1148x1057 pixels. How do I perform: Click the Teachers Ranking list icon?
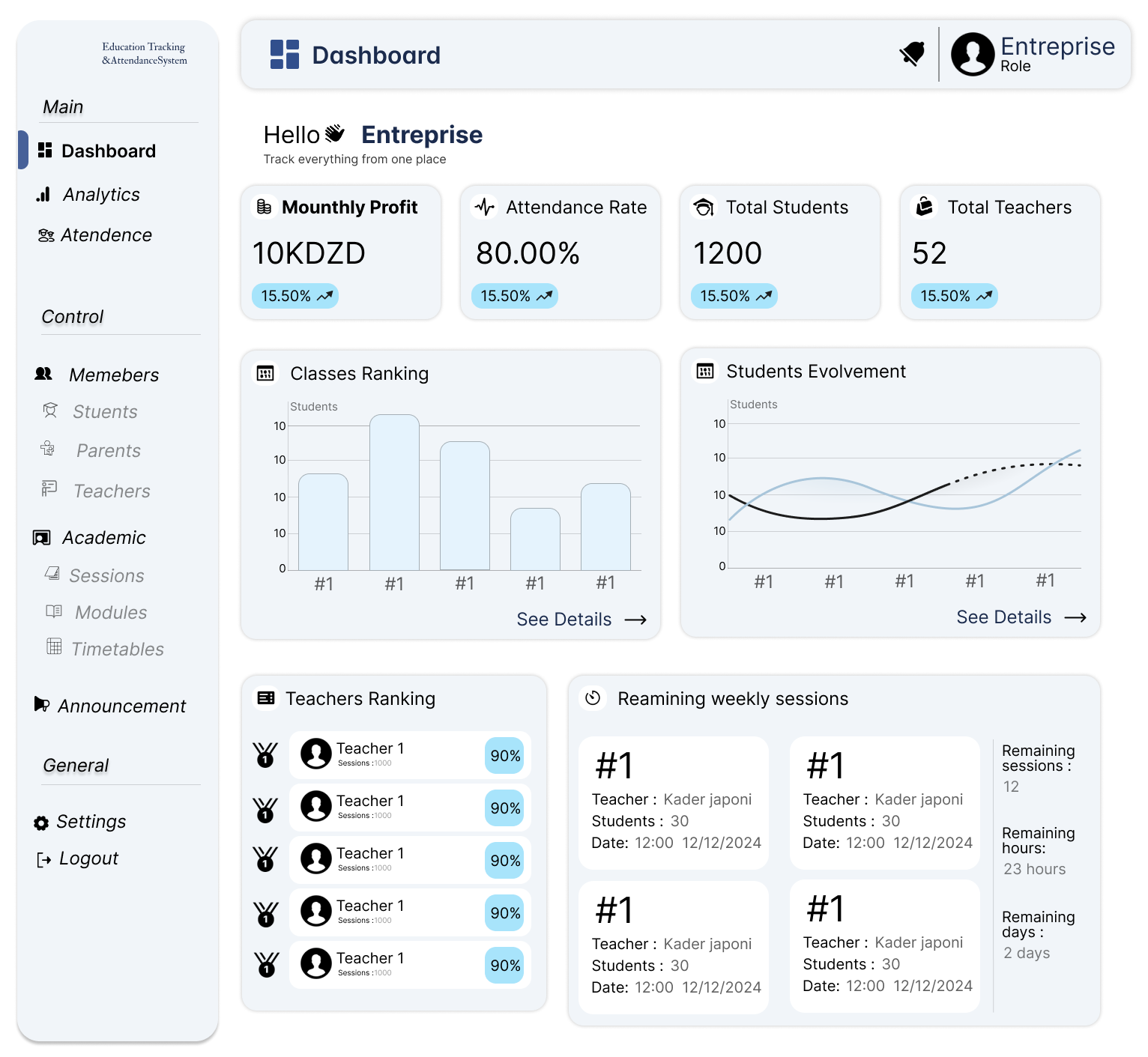[266, 698]
